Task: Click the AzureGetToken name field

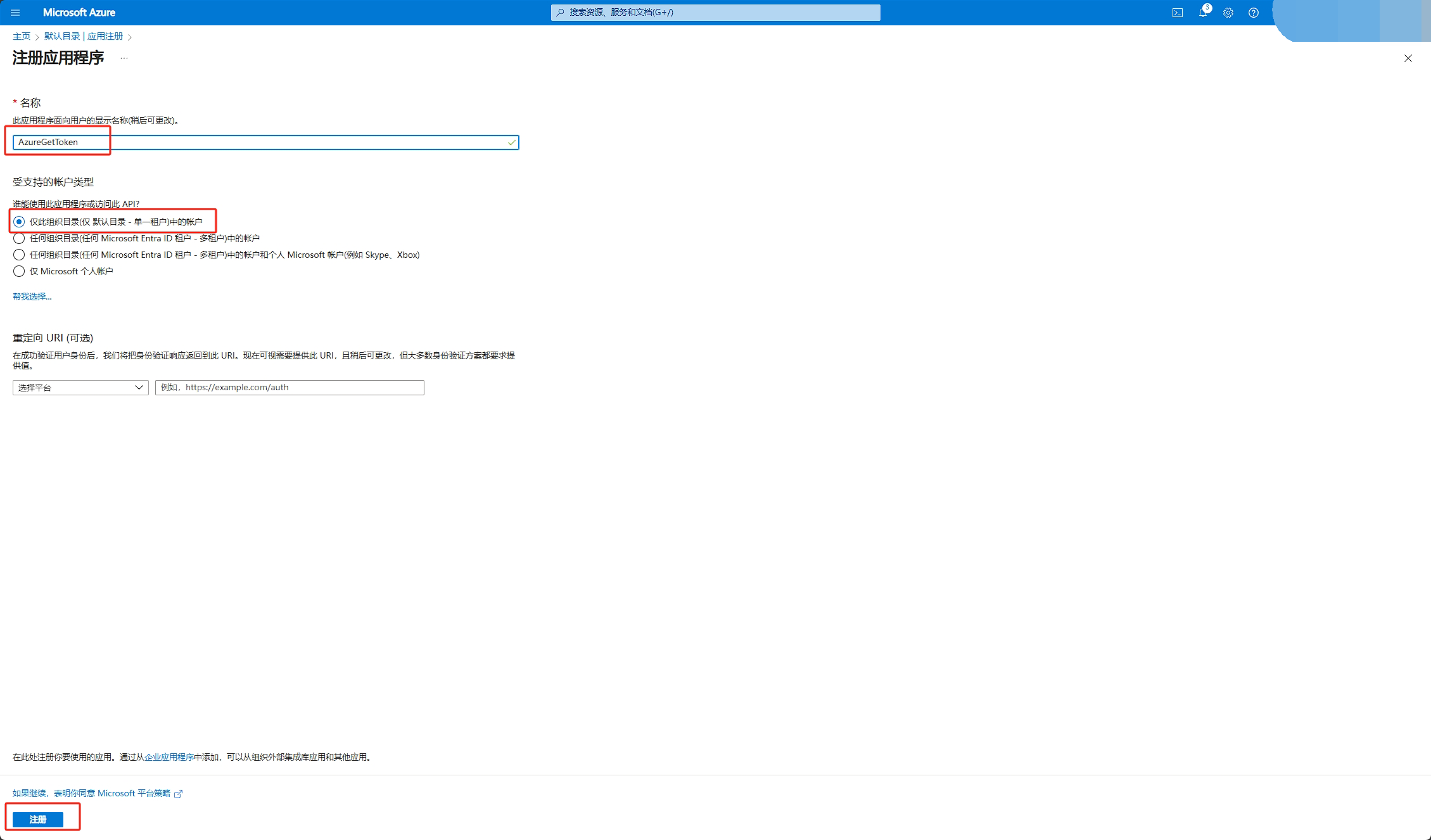Action: click(266, 143)
